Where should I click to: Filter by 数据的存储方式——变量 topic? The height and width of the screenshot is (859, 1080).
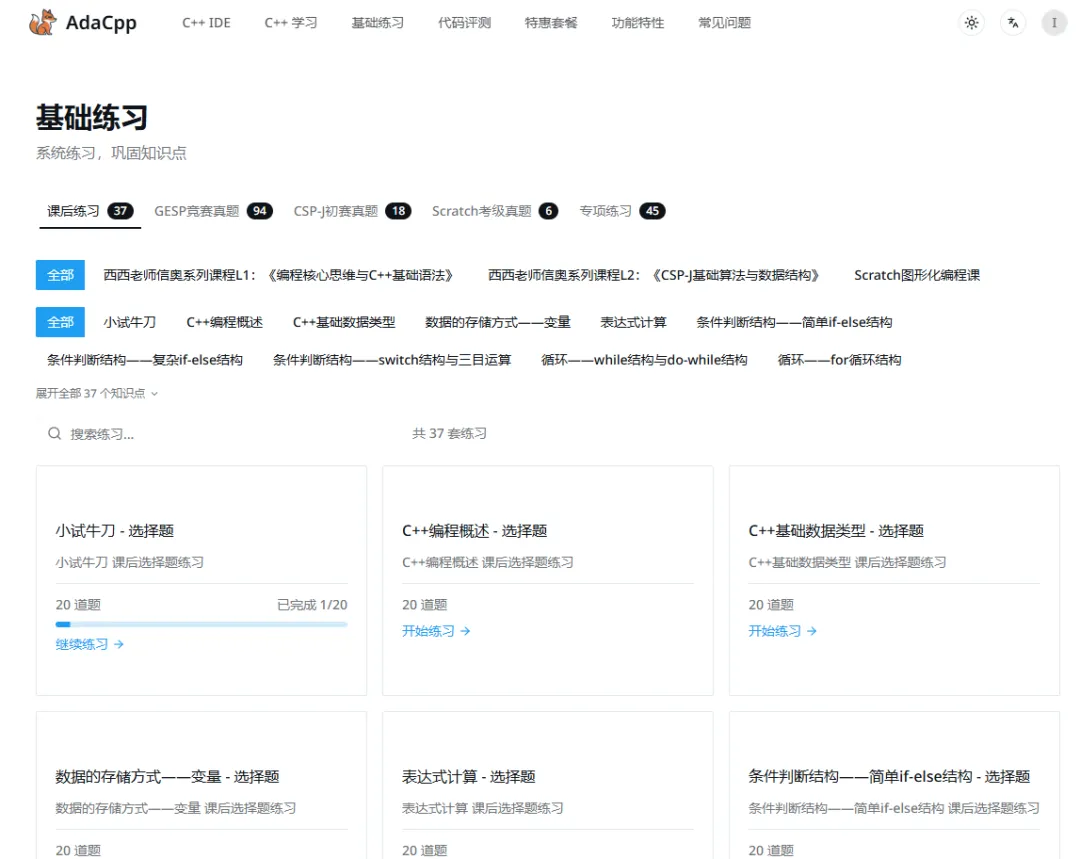[x=498, y=322]
